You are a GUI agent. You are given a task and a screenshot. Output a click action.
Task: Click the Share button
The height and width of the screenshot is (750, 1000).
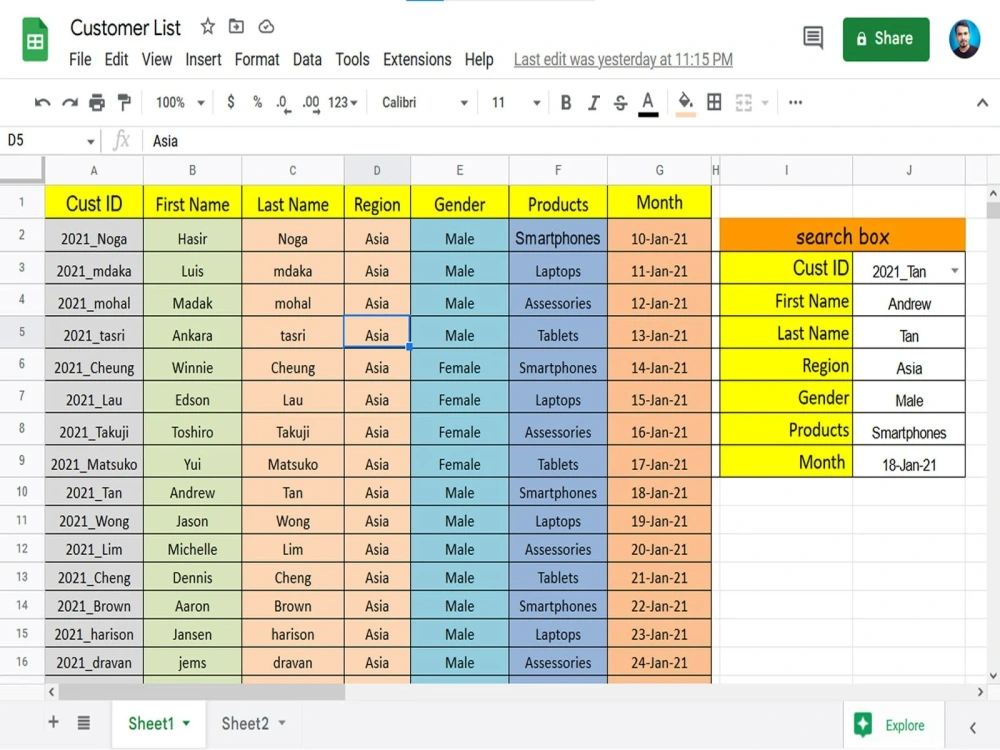[886, 39]
